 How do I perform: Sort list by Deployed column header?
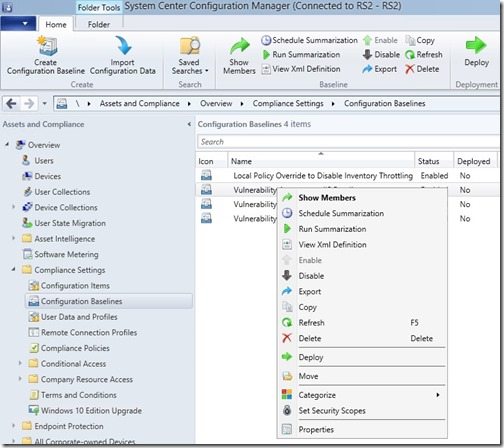click(x=476, y=161)
